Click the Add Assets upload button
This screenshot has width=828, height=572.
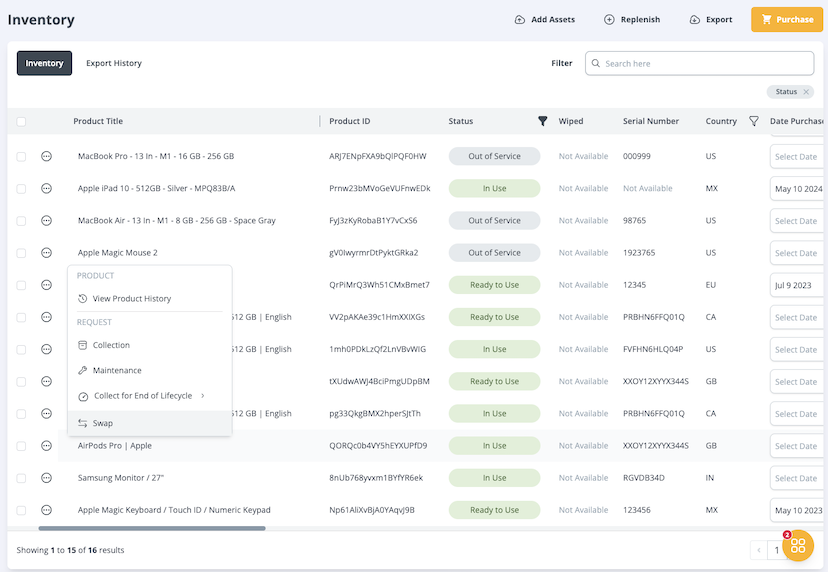[x=545, y=19]
